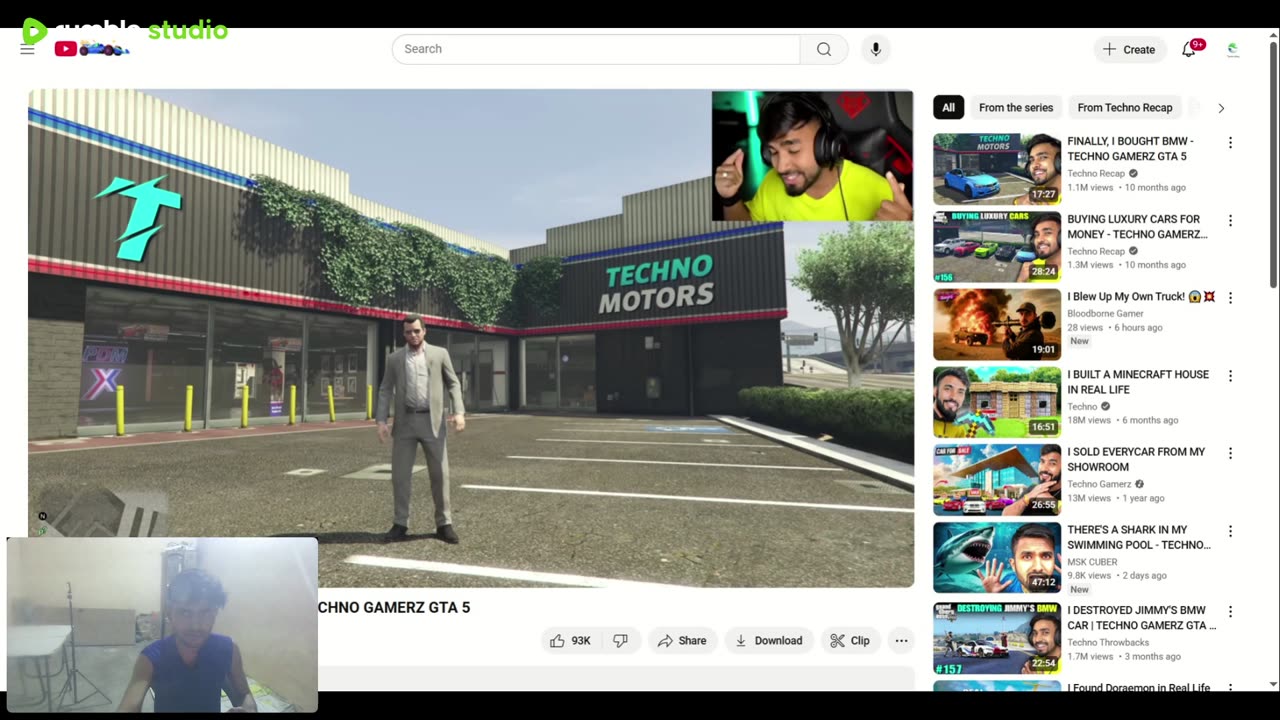This screenshot has height=720, width=1280.
Task: Open options for BUYING LUXURY CARS video
Action: point(1230,221)
